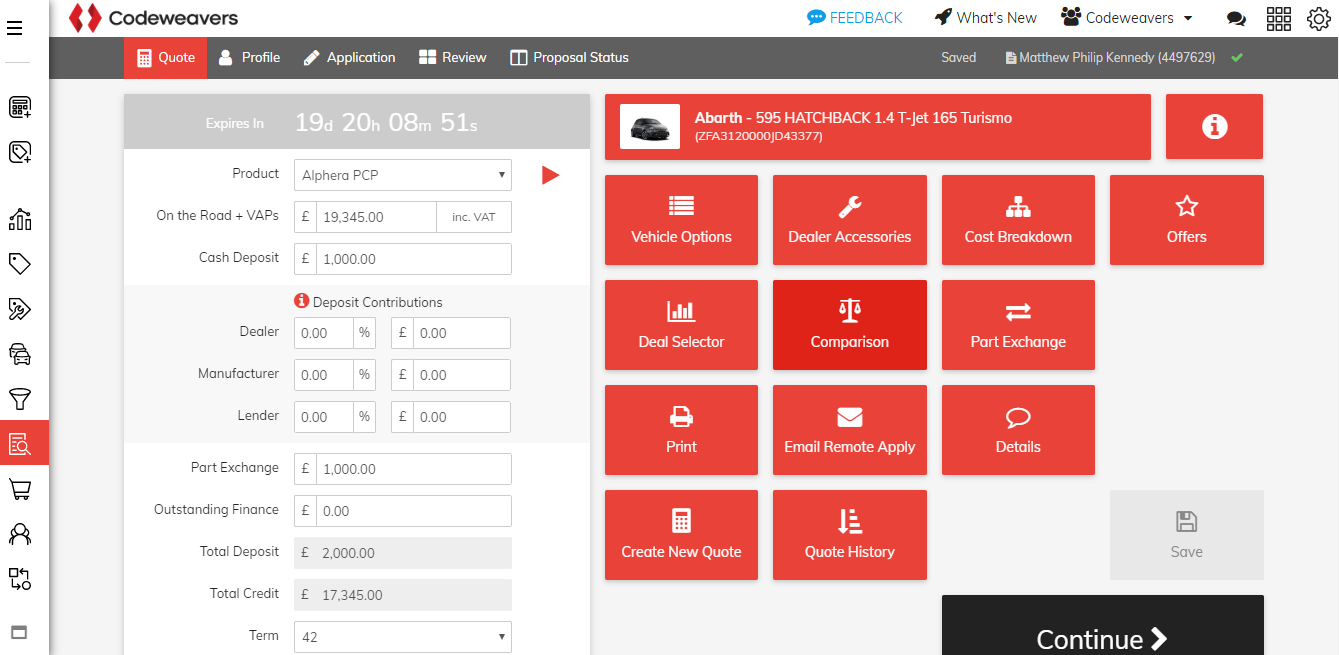The image size is (1339, 655).
Task: Select the highlighted document-search sidebar icon
Action: [x=24, y=443]
